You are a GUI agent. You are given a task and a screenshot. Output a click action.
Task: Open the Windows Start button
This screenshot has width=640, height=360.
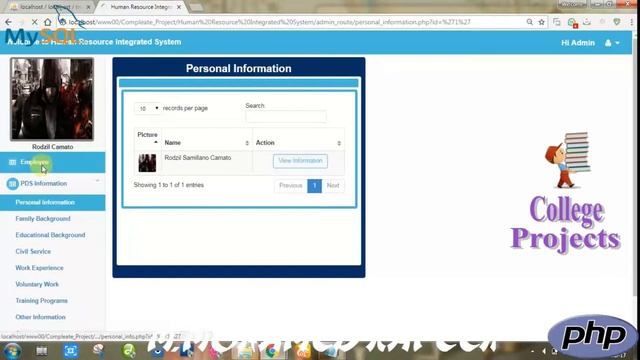click(x=12, y=351)
